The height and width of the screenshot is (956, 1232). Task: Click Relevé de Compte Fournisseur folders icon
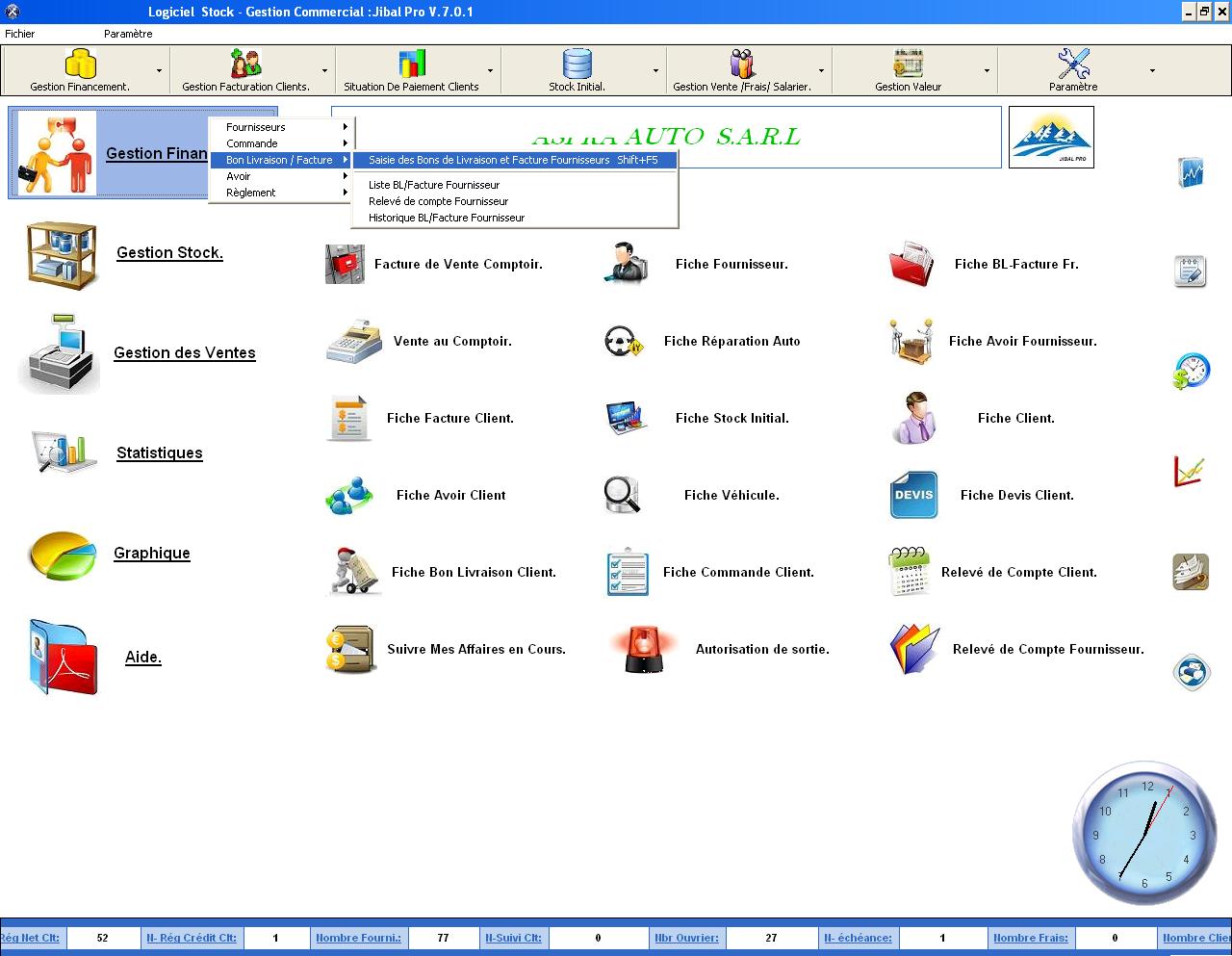tap(913, 649)
